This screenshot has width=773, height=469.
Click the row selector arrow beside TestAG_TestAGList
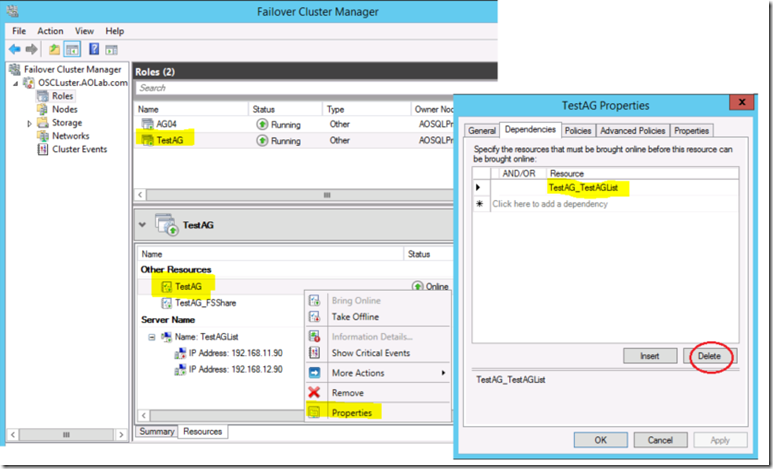tap(478, 187)
